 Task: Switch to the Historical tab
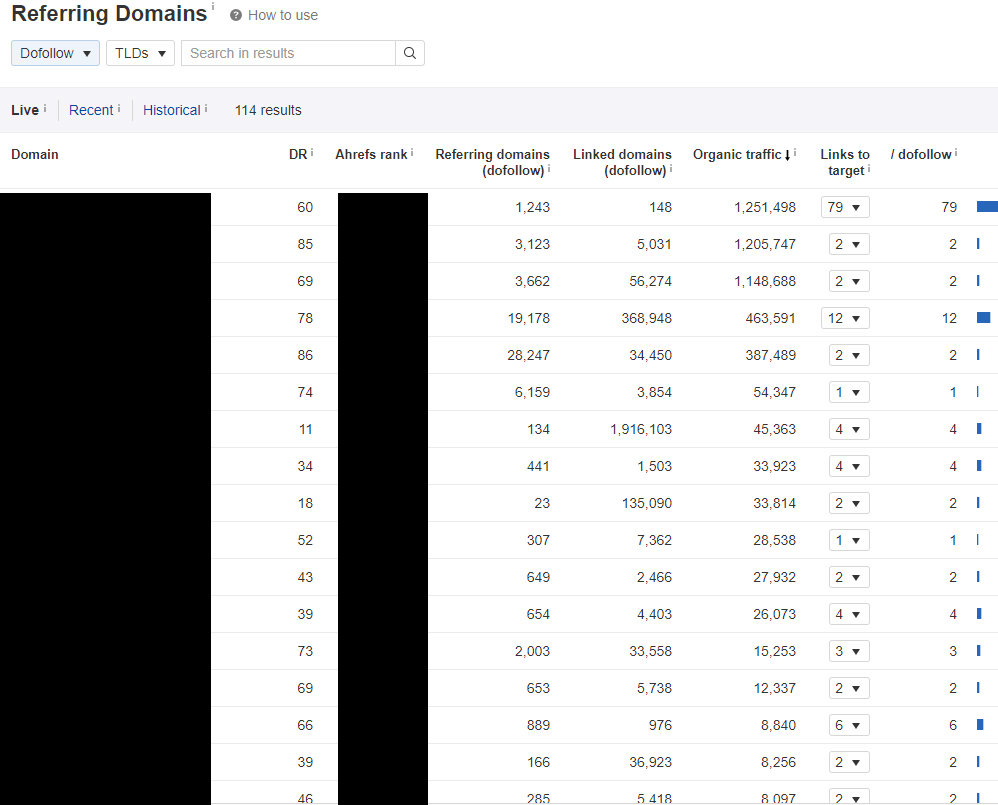(172, 110)
